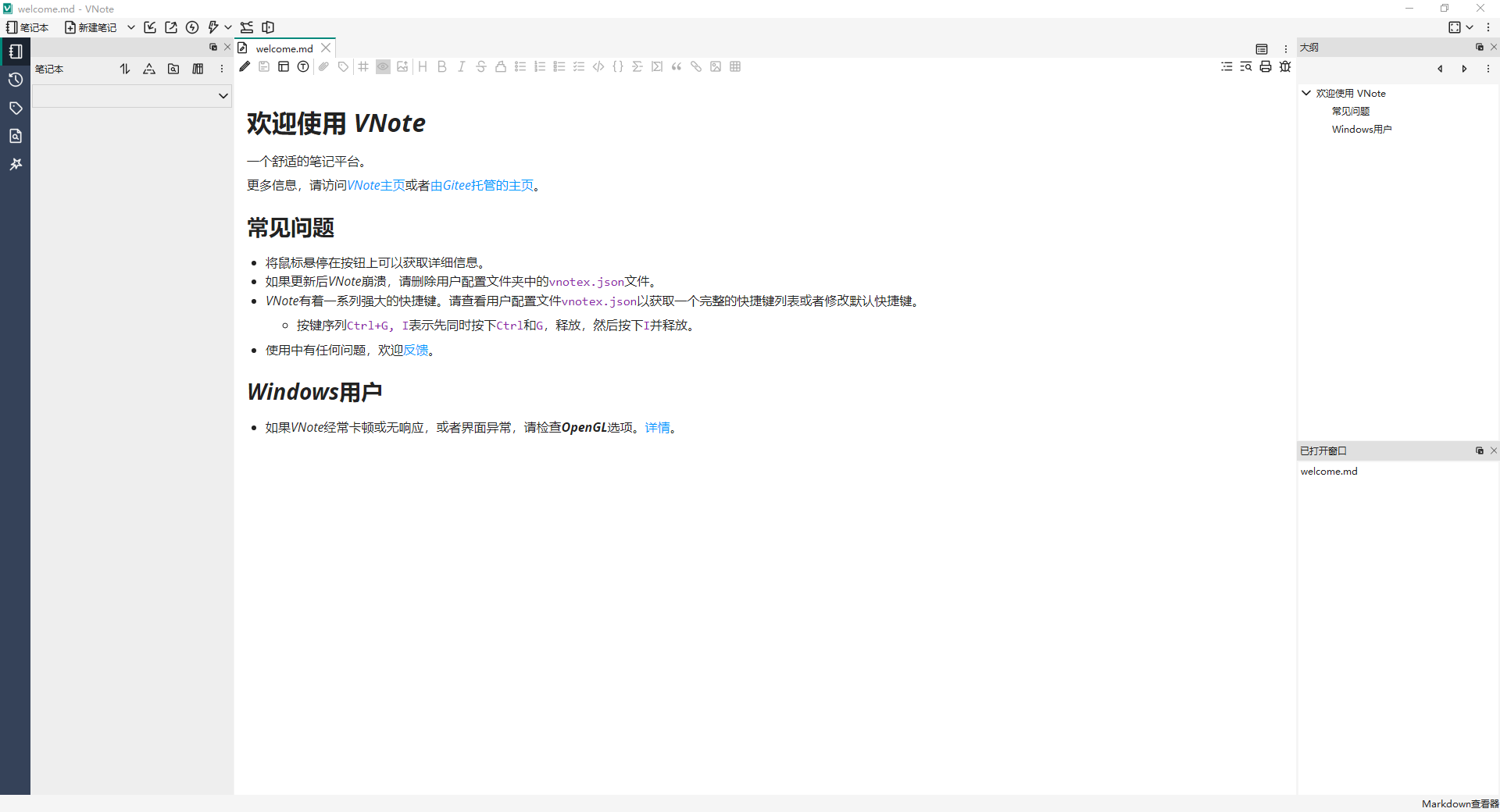The image size is (1500, 812).
Task: Insert an unchecked to-do list
Action: pos(559,67)
